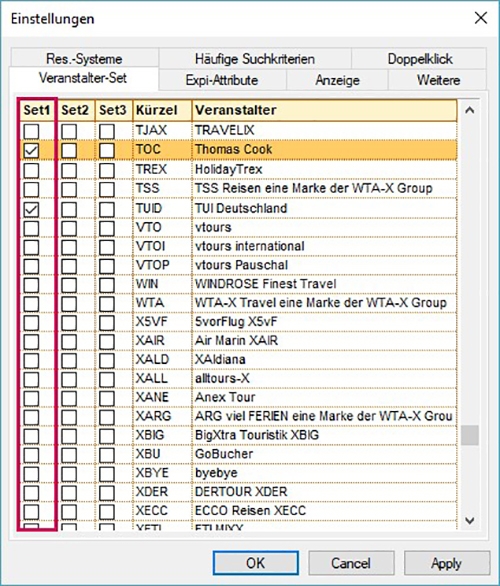Screen dimensions: 500x586
Task: Check Set3 for 5vorFlug X5vF
Action: [x=107, y=322]
